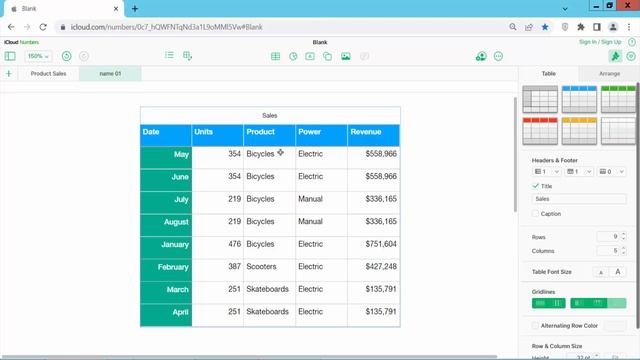Insert an image using the media icon
Viewport: 640px width, 360px height.
(x=346, y=56)
